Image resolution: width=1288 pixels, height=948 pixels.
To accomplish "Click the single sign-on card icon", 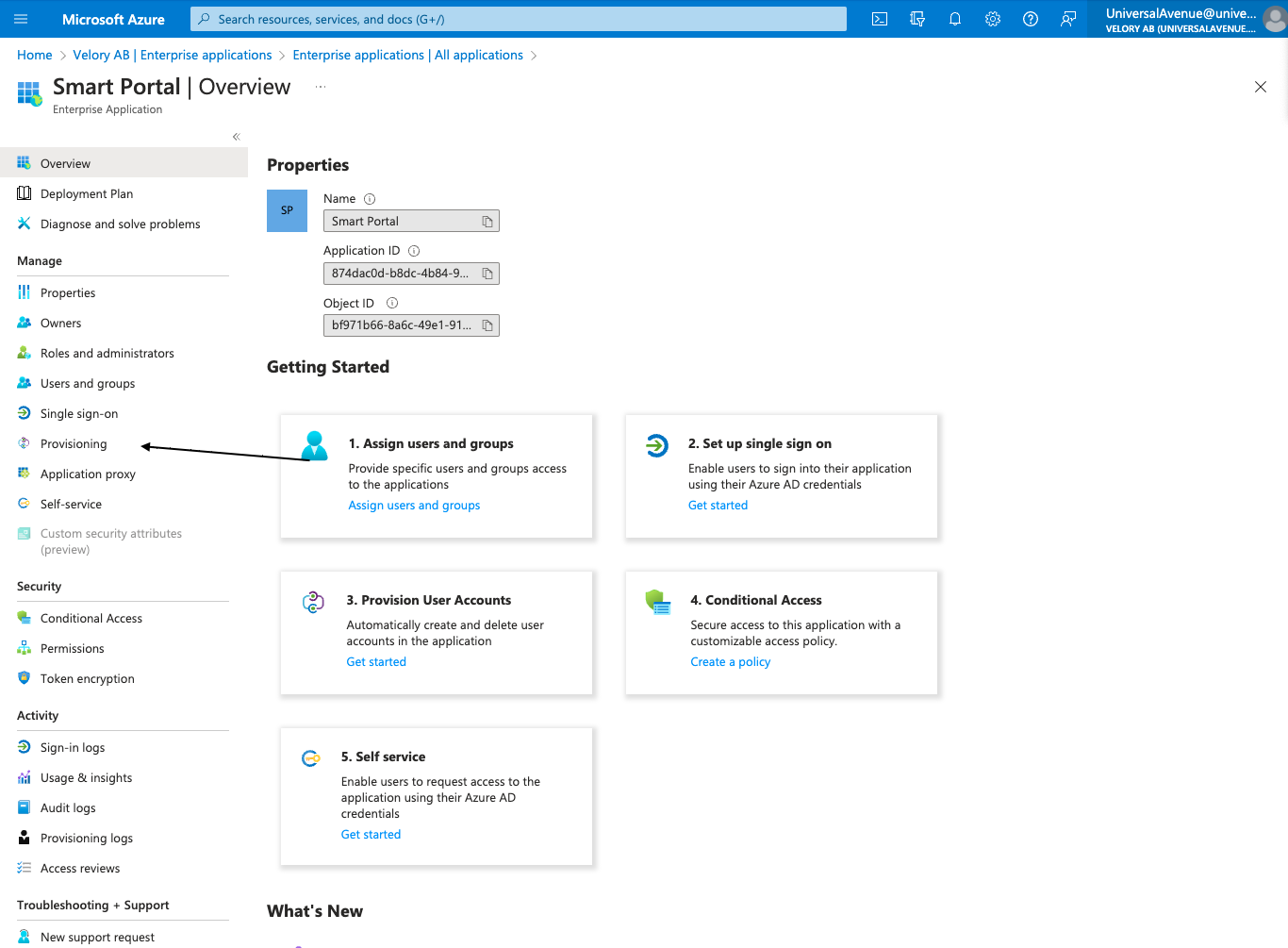I will [x=657, y=445].
